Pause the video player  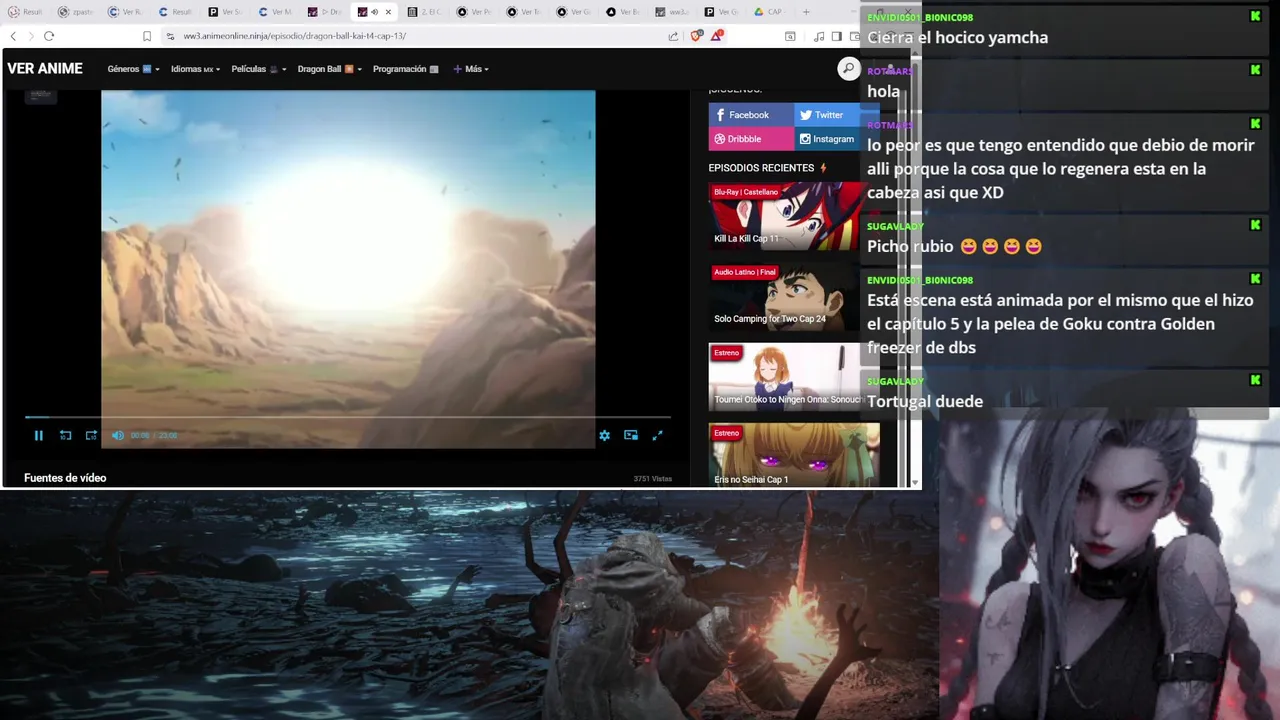coord(38,435)
